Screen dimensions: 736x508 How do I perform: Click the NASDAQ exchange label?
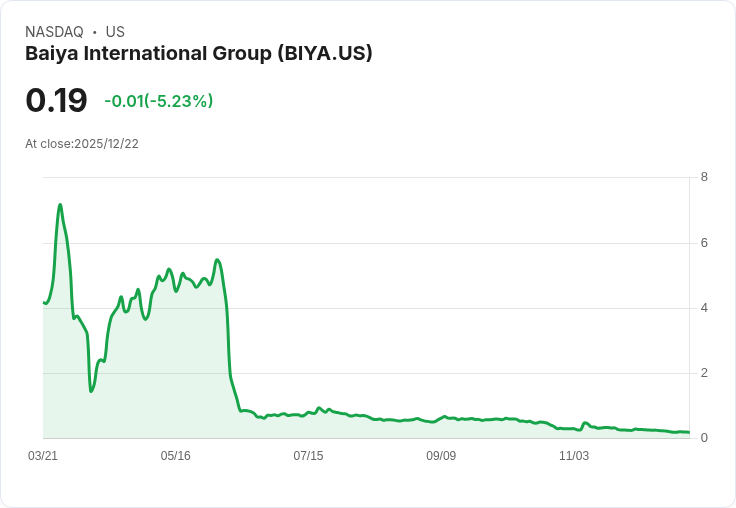(54, 32)
